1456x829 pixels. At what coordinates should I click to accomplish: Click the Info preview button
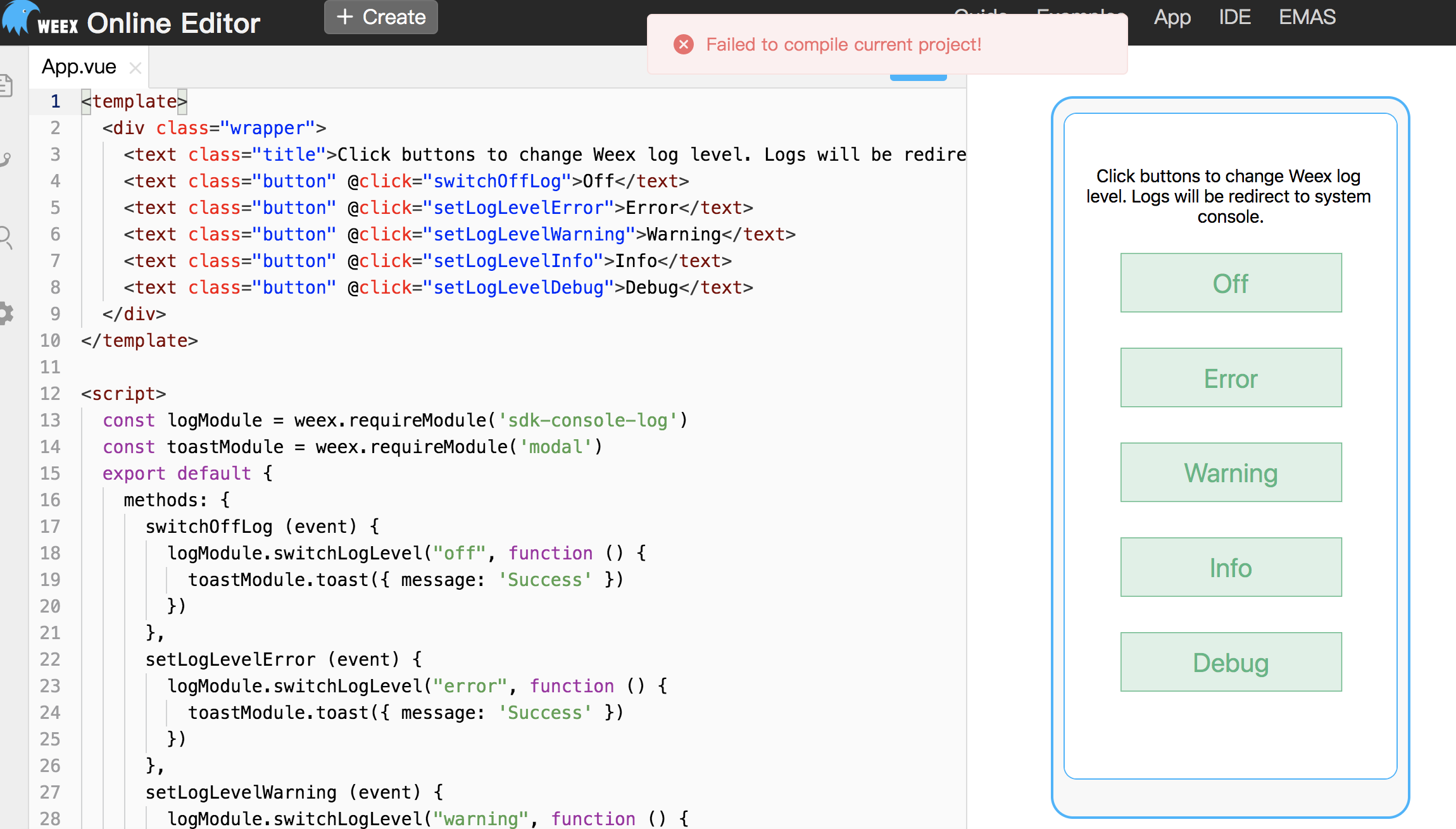pos(1231,568)
